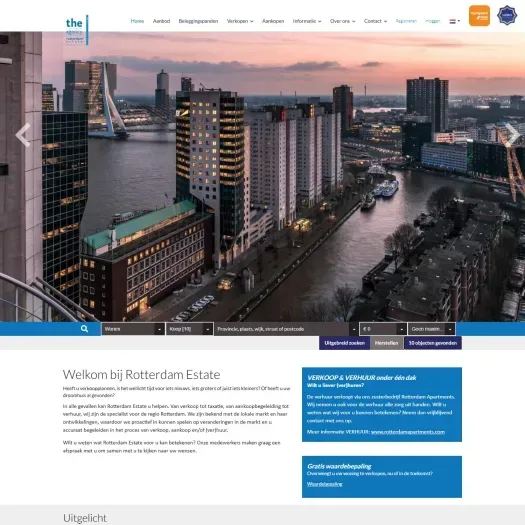The height and width of the screenshot is (525, 525).
Task: Open the www.rotterdamapartments.com link
Action: pyautogui.click(x=408, y=432)
